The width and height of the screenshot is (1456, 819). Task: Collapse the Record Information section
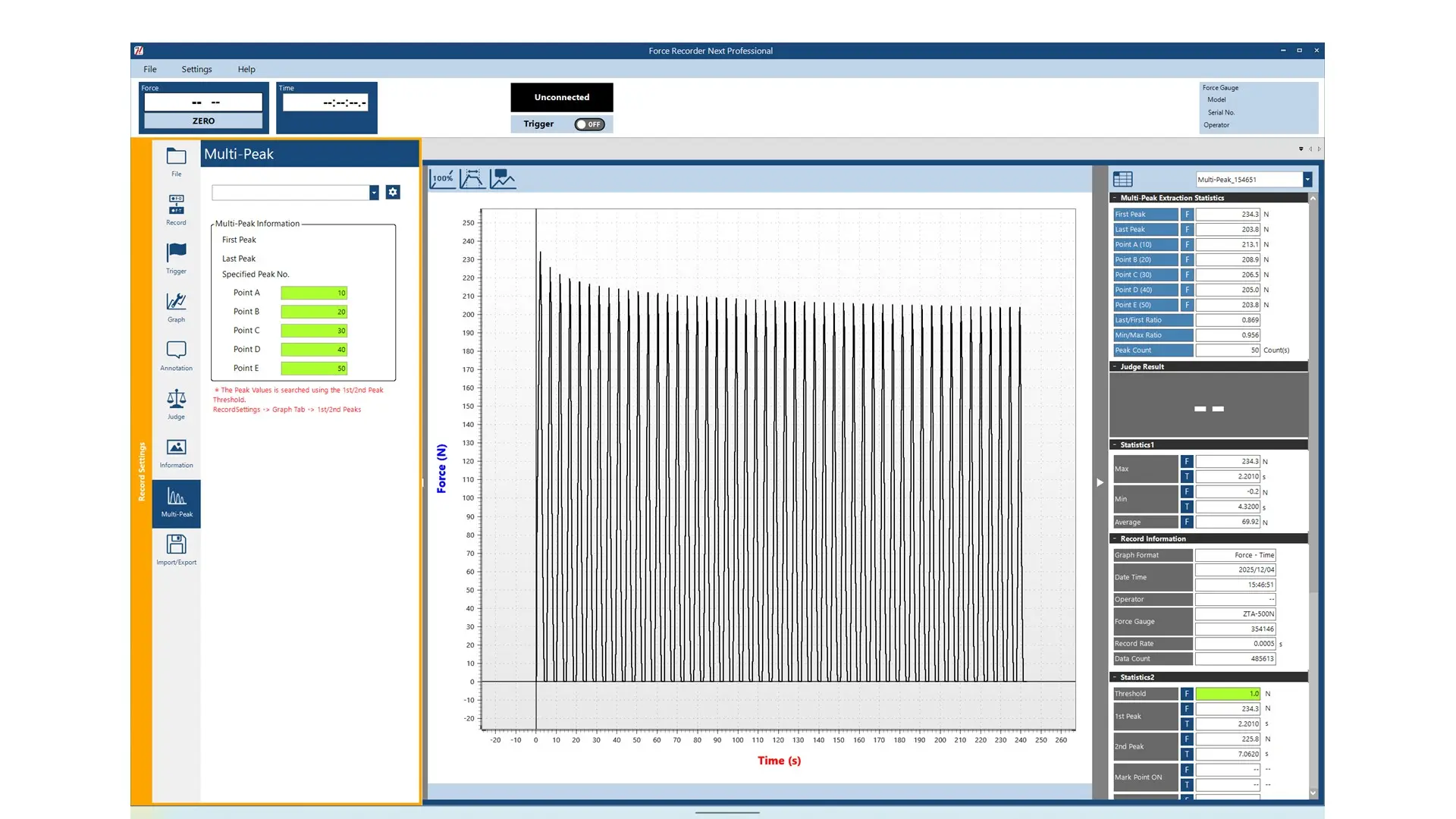[1115, 538]
